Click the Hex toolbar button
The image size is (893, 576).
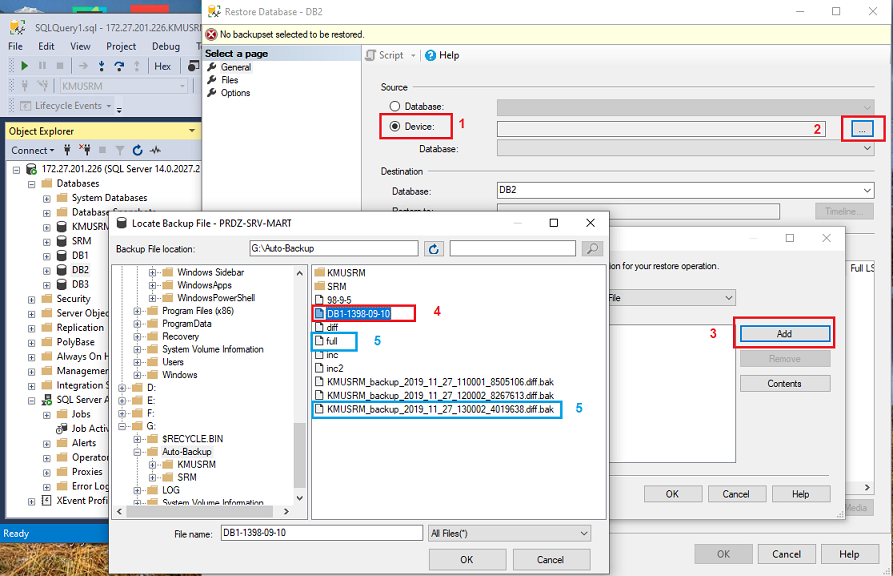click(162, 66)
